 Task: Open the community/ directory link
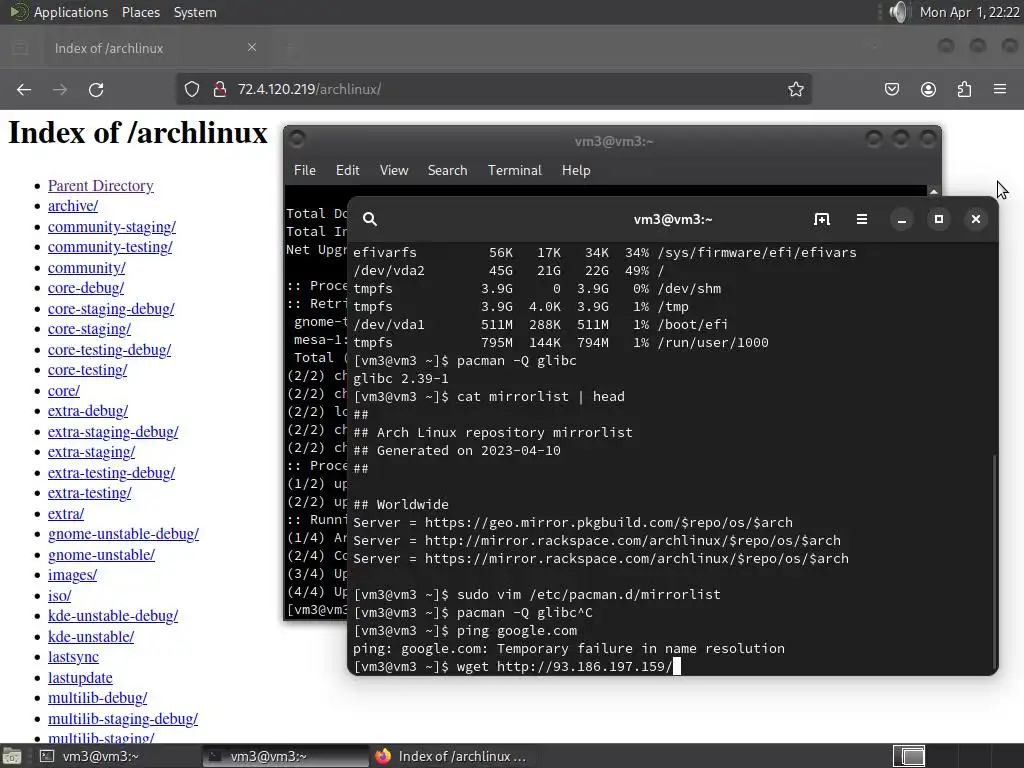click(86, 268)
